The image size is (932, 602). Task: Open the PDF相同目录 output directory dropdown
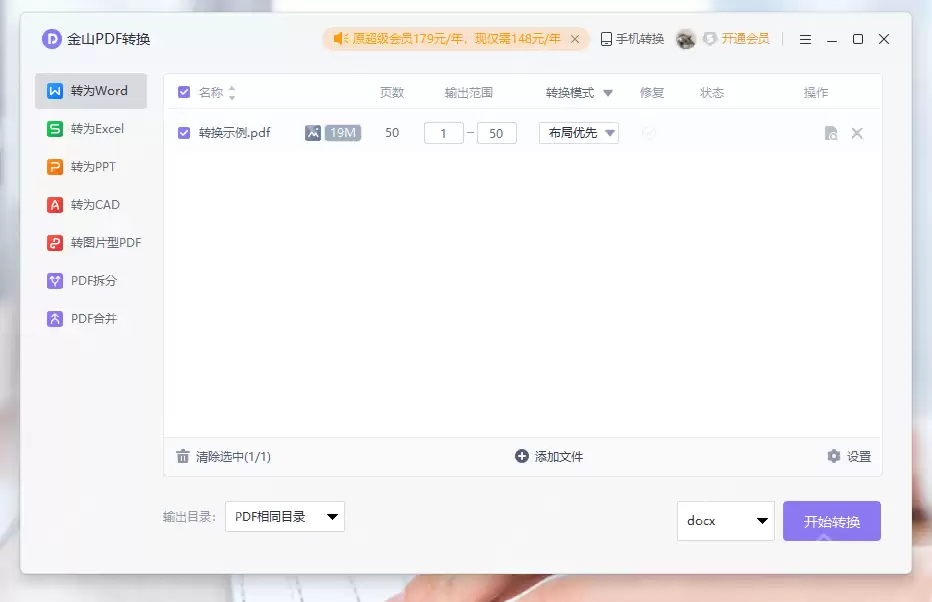click(x=284, y=517)
